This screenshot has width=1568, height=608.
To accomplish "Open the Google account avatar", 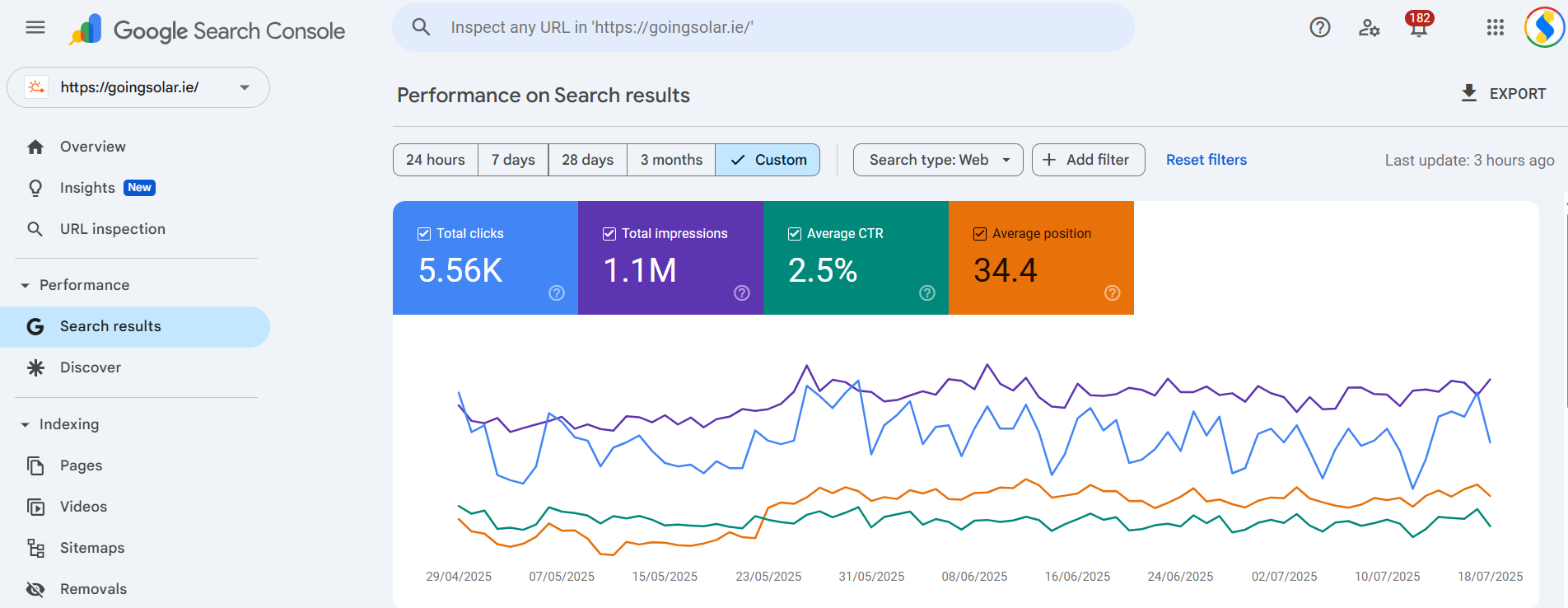I will pyautogui.click(x=1544, y=28).
